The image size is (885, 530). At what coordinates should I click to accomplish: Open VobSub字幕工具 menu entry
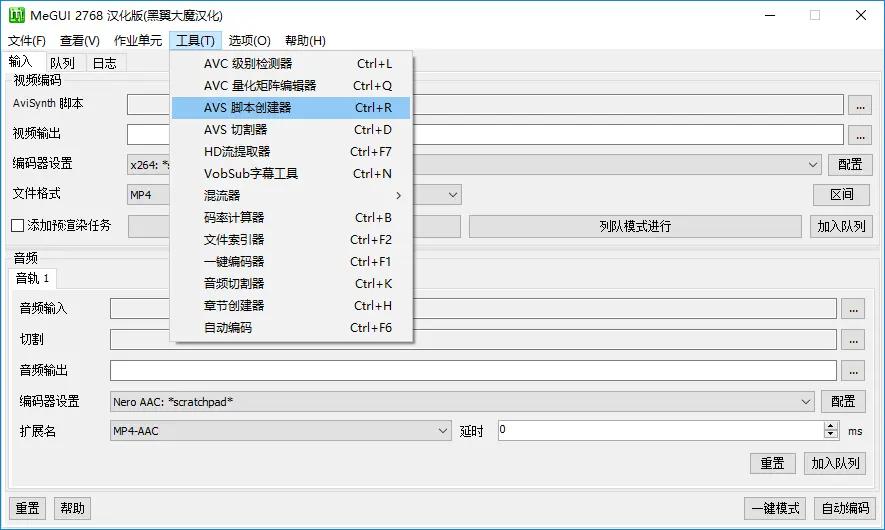[291, 174]
